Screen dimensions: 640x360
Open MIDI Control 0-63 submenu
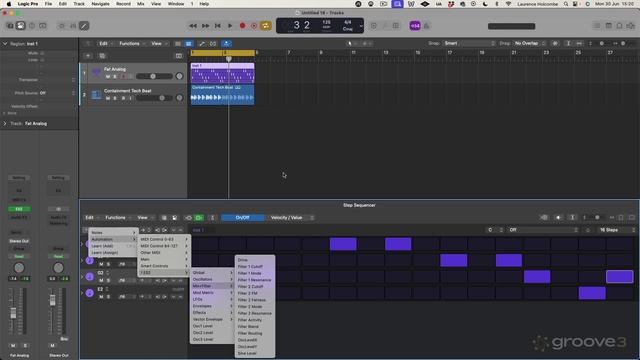coord(164,239)
